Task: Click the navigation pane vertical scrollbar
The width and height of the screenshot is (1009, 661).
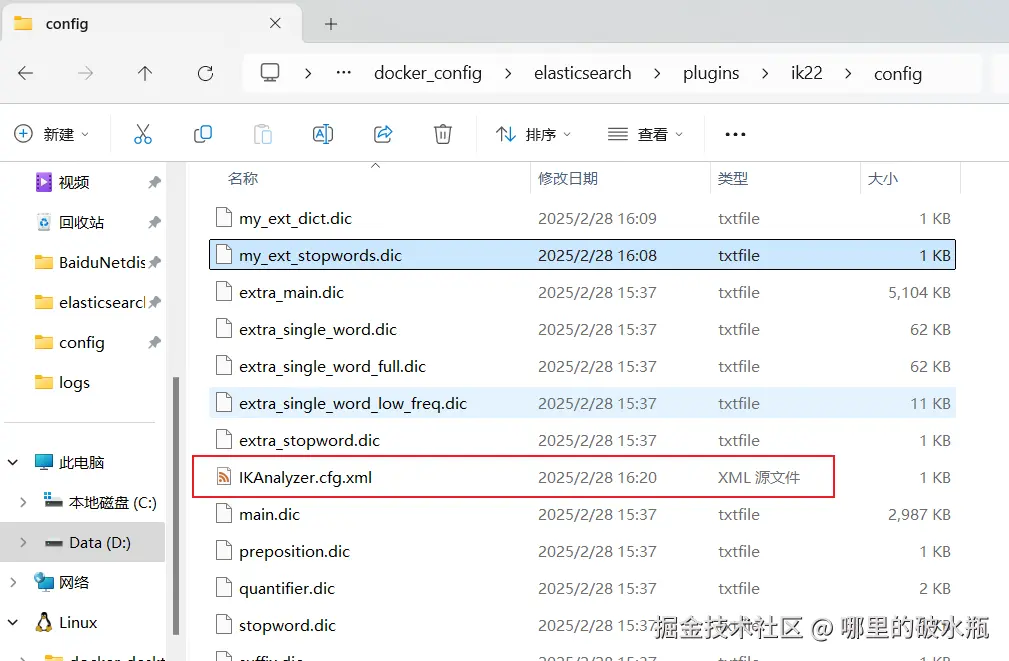Action: click(176, 505)
